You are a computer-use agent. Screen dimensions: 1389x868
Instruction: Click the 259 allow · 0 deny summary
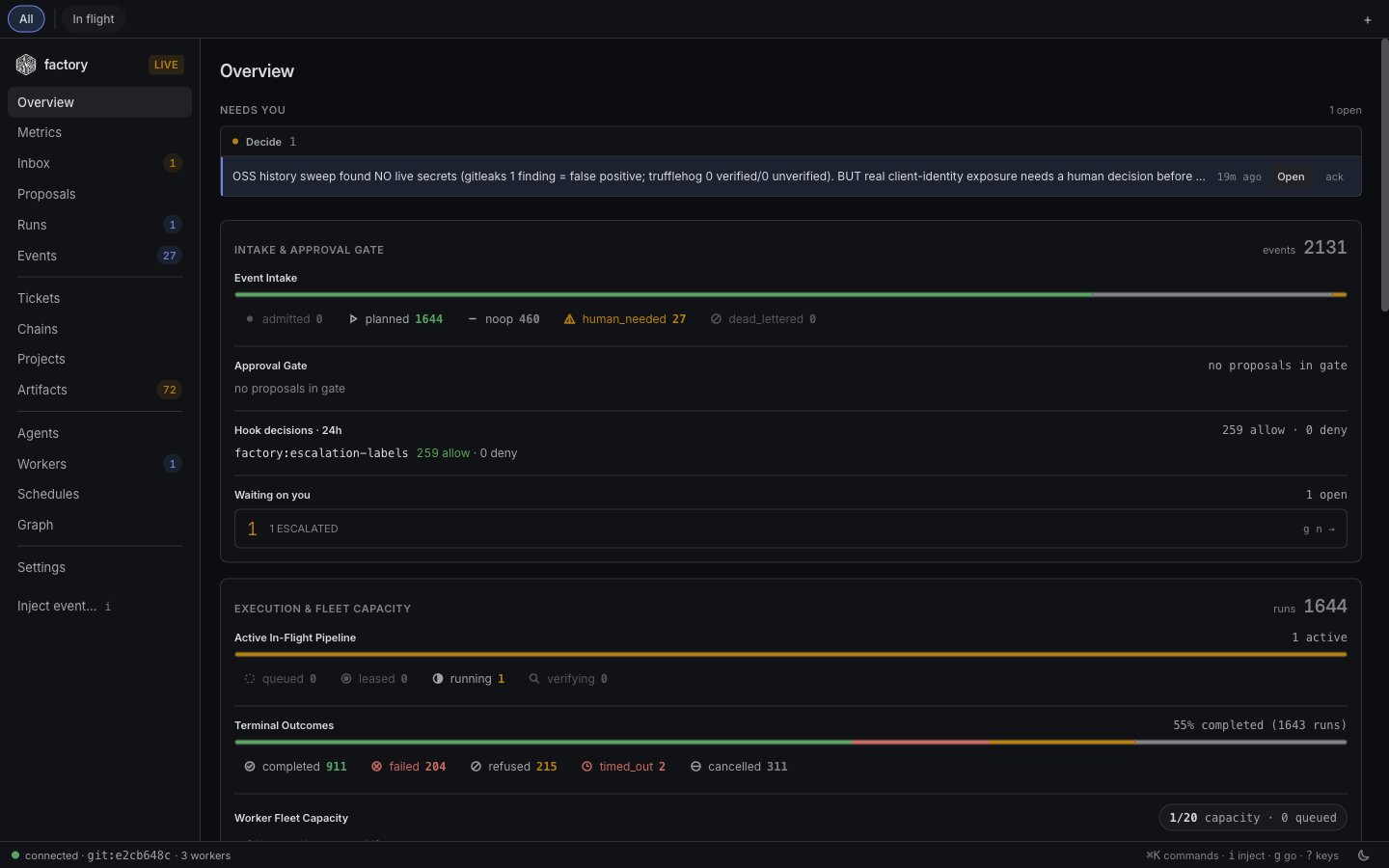pos(1284,430)
